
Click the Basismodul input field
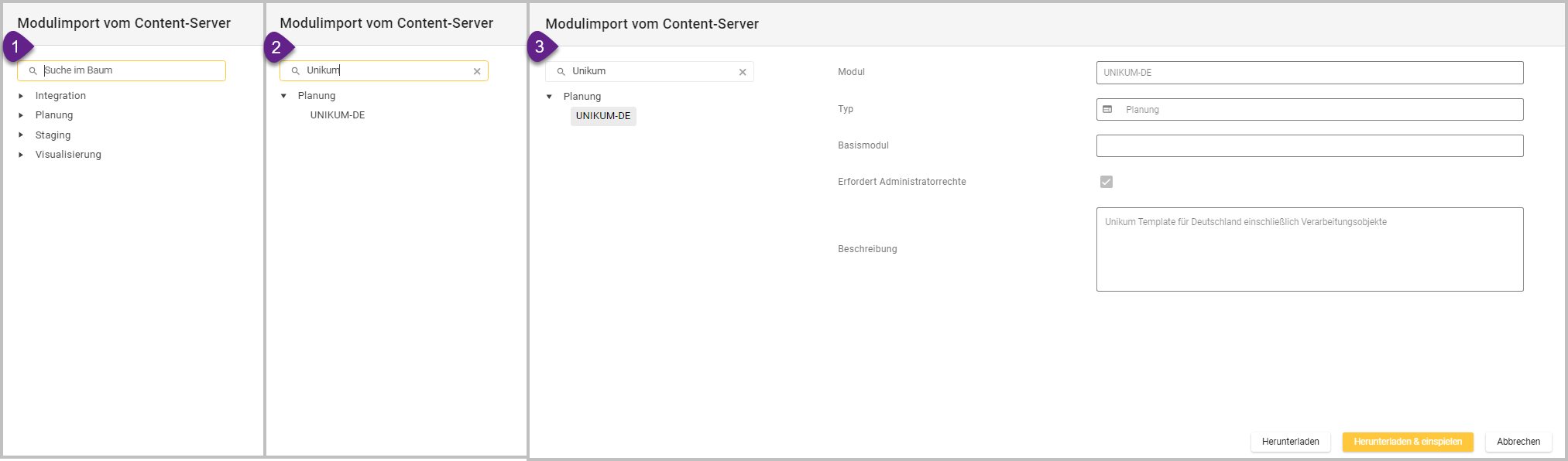pyautogui.click(x=1309, y=146)
